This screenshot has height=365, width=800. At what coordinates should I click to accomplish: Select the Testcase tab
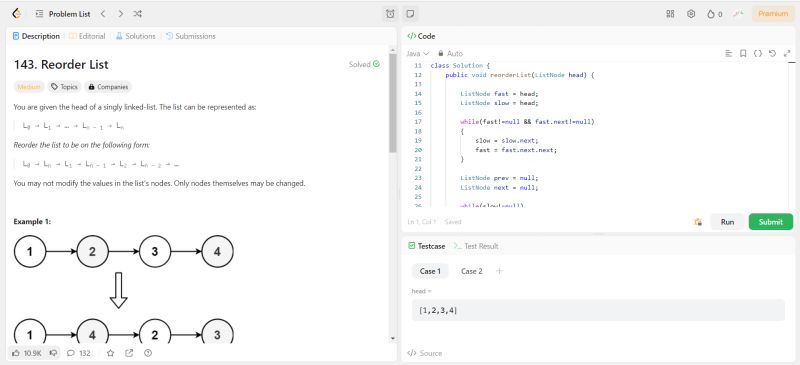click(x=427, y=246)
